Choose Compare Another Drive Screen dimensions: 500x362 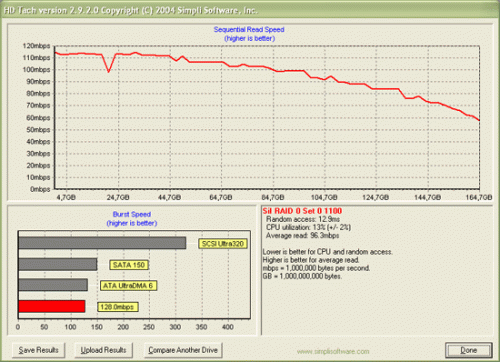point(183,350)
